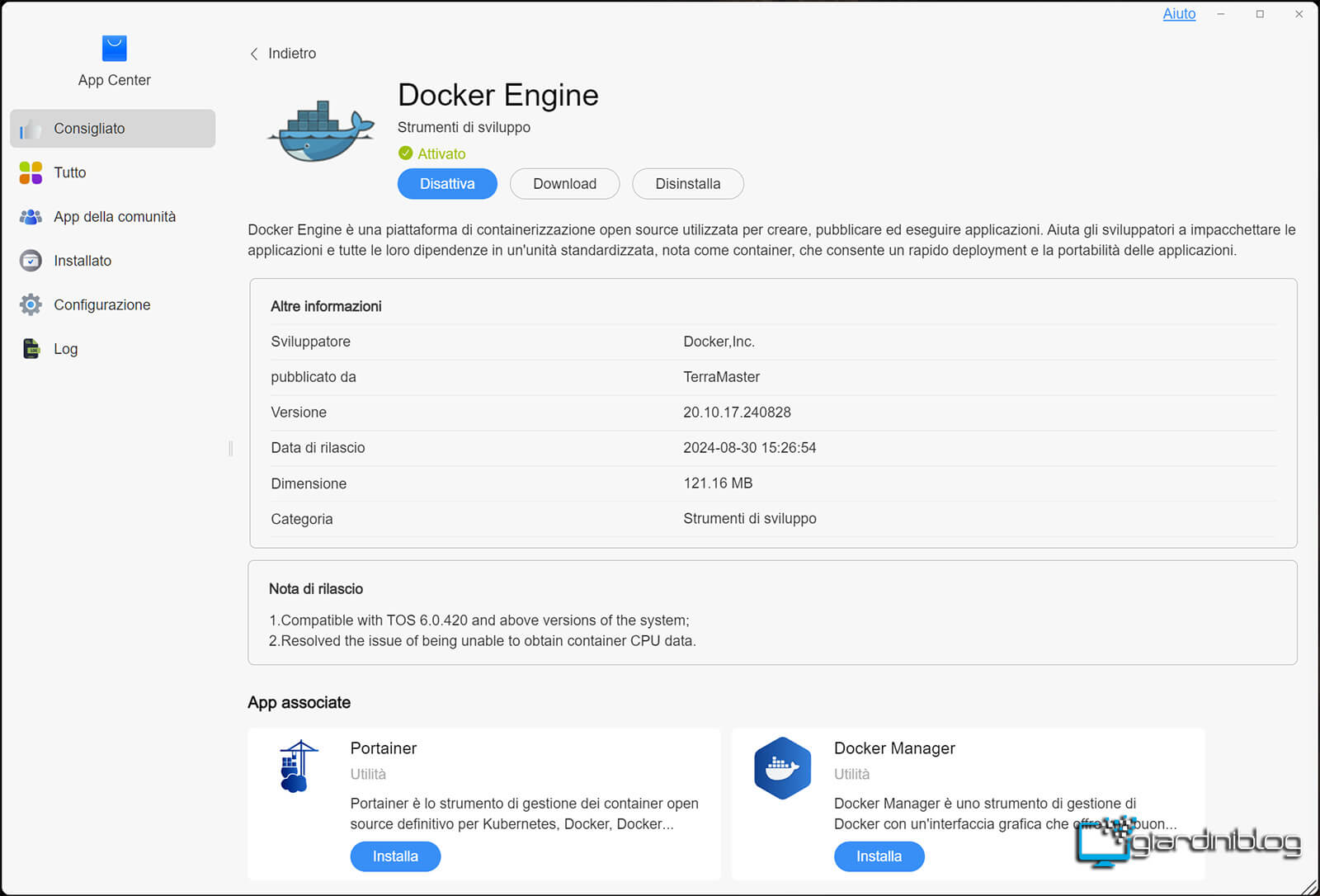Click the publisher value TerraMaster

tap(721, 377)
